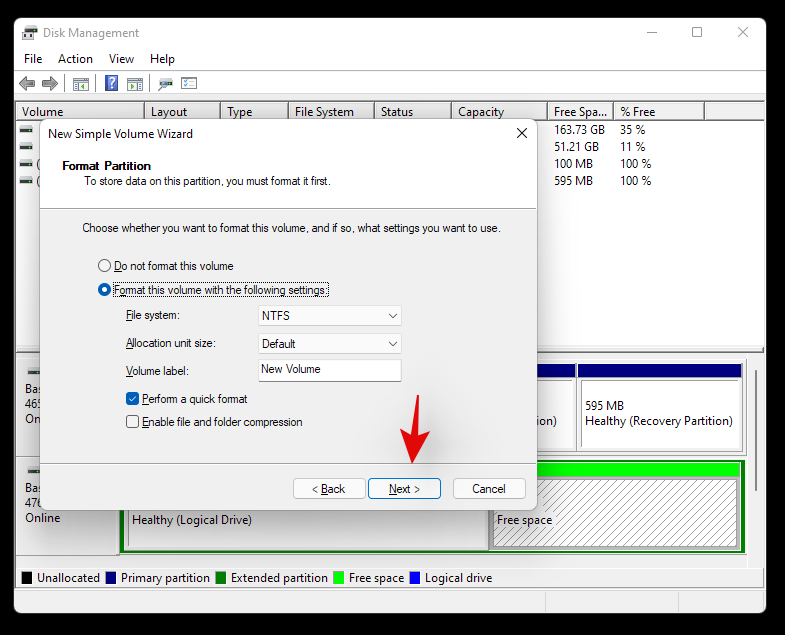Image resolution: width=785 pixels, height=635 pixels.
Task: Select 'Do not format this volume' option
Action: click(105, 266)
